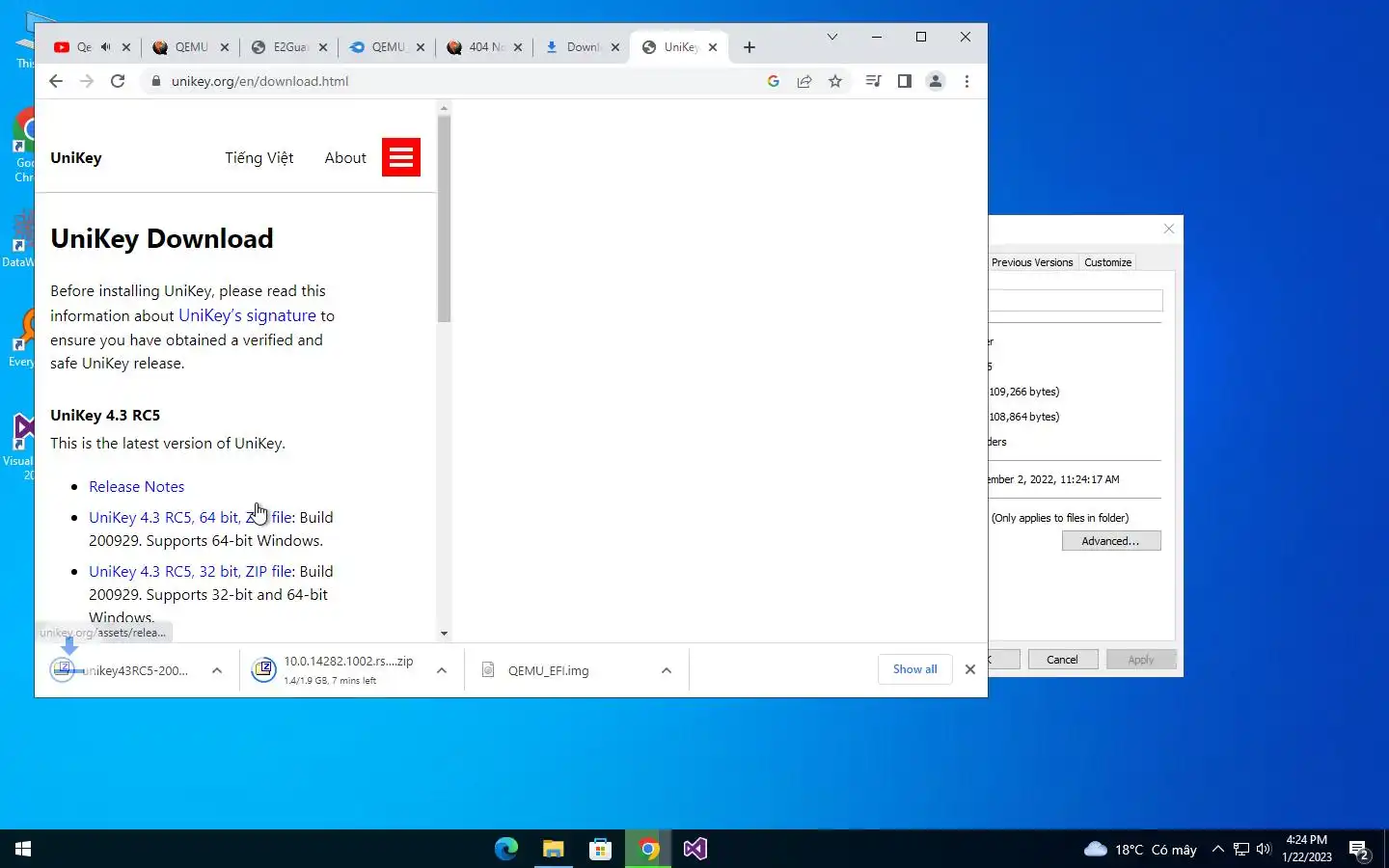Download UniKey 4.3 RC5 64 bit ZIP
The width and height of the screenshot is (1389, 868).
(191, 517)
